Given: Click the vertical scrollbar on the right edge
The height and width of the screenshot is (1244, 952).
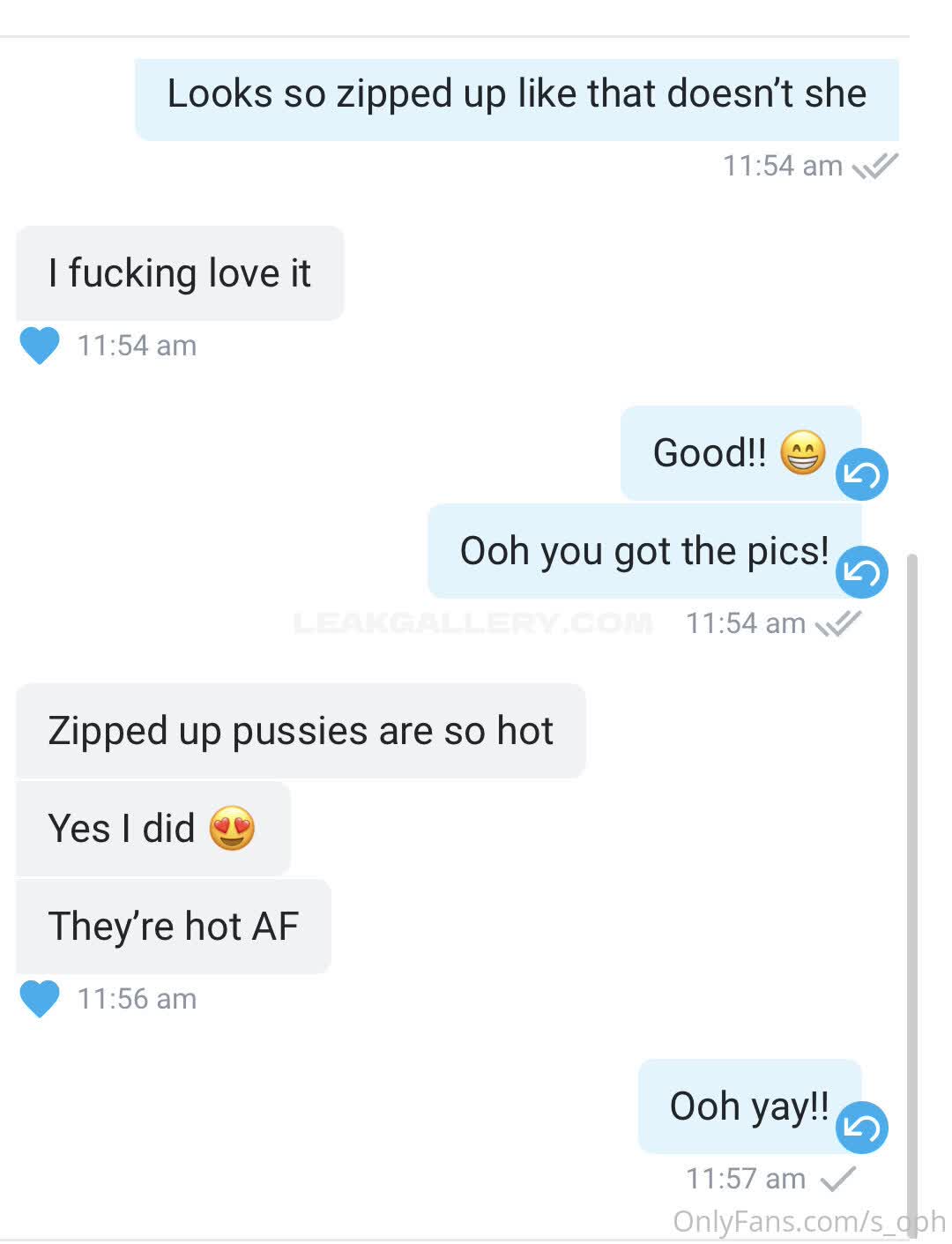Looking at the screenshot, I should pos(912,890).
